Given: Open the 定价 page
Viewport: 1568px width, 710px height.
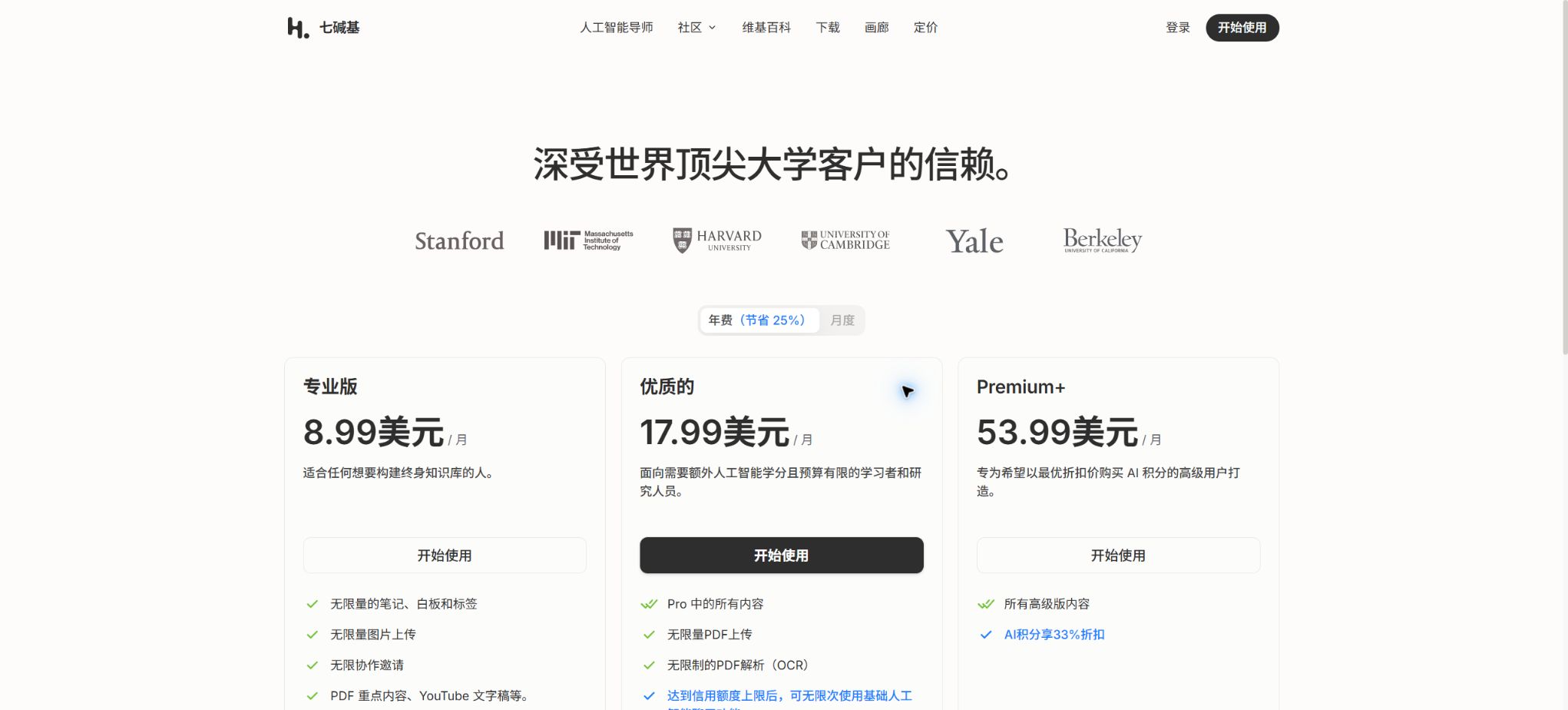Looking at the screenshot, I should point(926,28).
